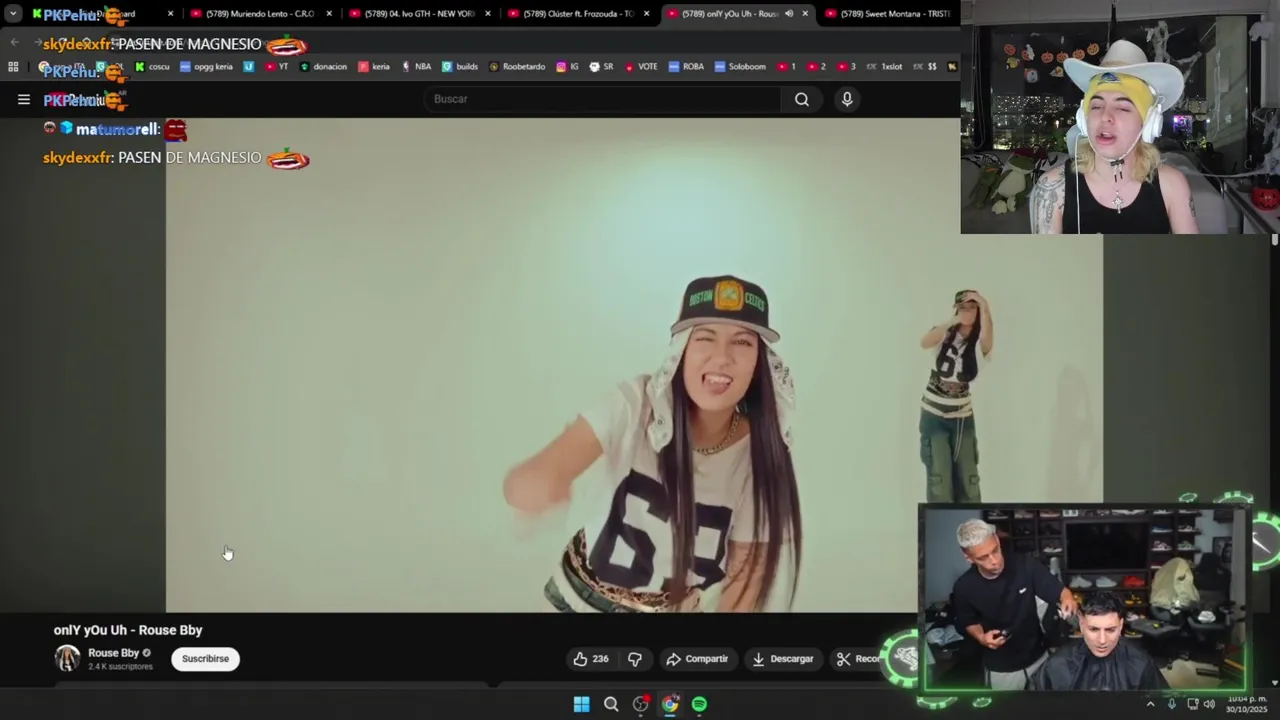The height and width of the screenshot is (720, 1280).
Task: Close the onlY yOu Uh tab
Action: point(805,14)
